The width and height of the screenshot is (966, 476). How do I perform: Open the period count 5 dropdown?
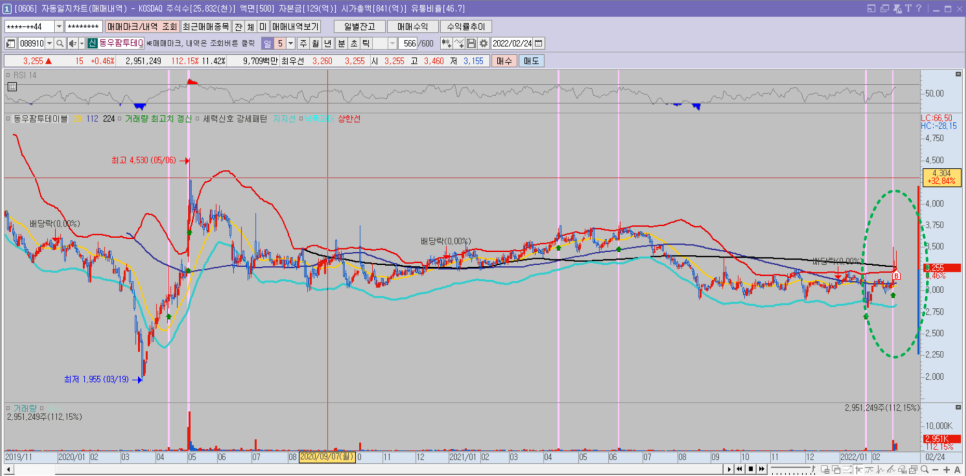291,44
